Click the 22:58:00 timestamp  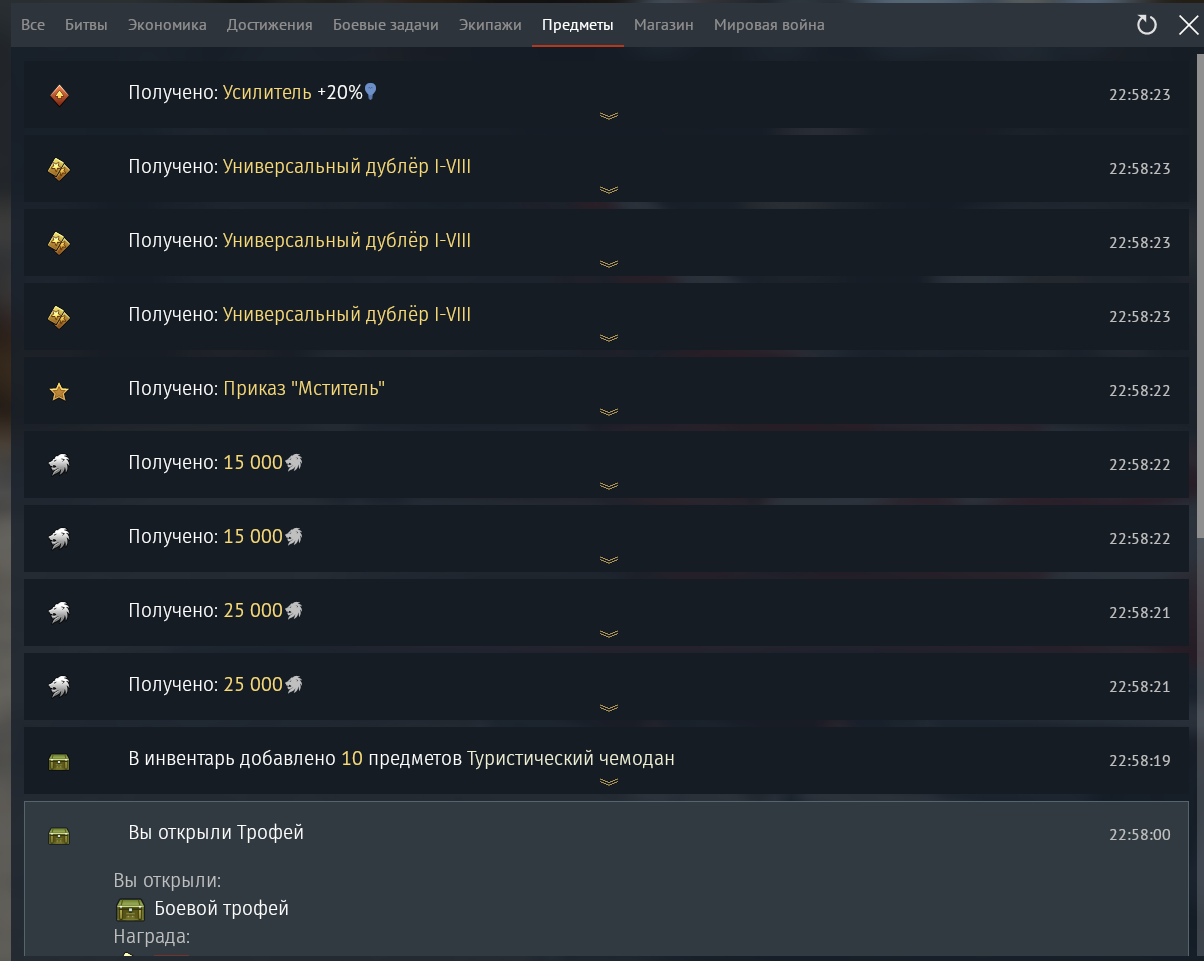tap(1140, 835)
